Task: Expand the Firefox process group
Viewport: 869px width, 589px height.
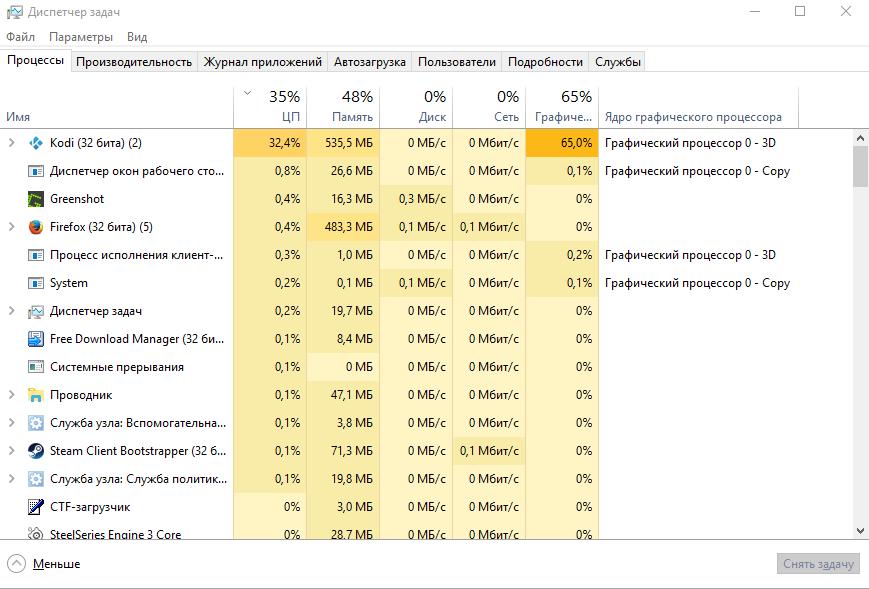Action: click(x=12, y=227)
